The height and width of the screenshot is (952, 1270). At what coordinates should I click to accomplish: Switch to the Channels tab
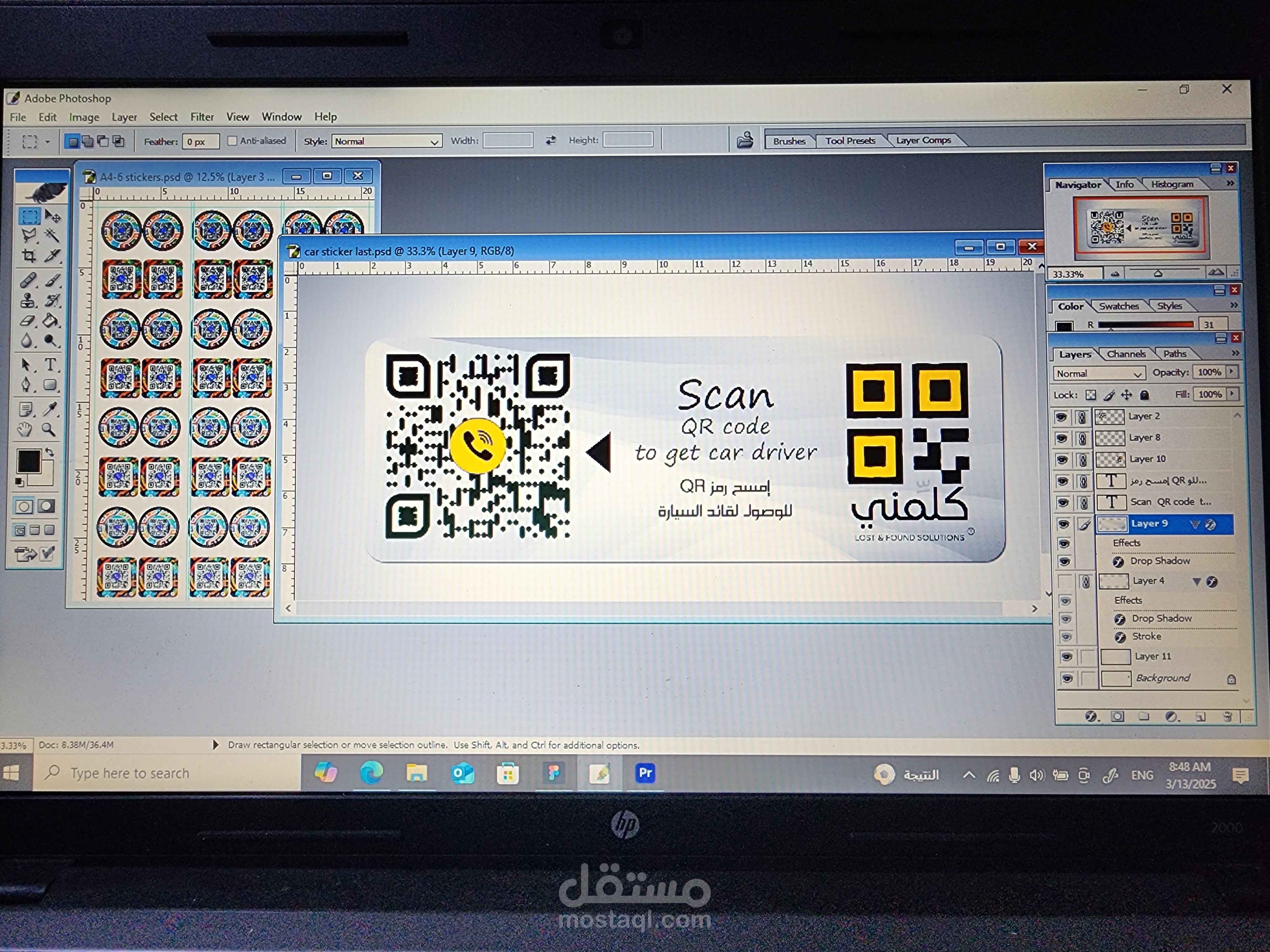tap(1126, 354)
